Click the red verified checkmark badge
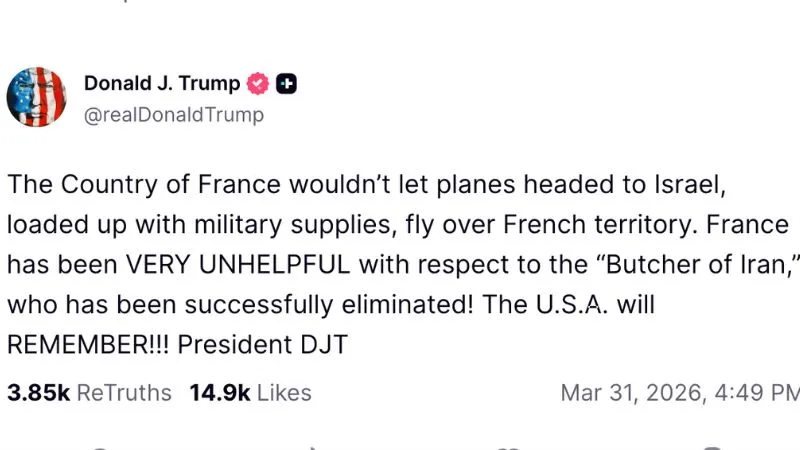The height and width of the screenshot is (450, 800). click(x=258, y=84)
